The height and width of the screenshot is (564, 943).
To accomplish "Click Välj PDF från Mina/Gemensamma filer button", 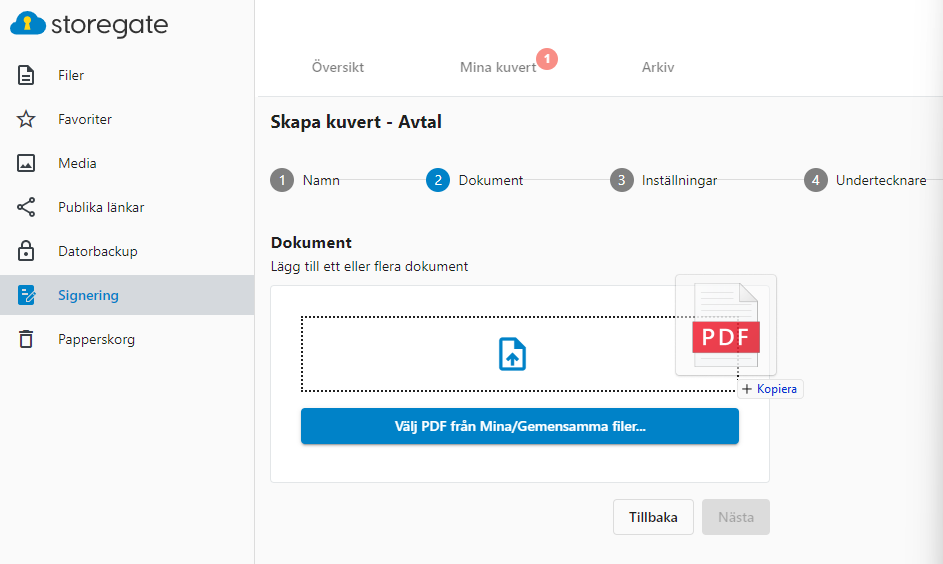I will (520, 426).
